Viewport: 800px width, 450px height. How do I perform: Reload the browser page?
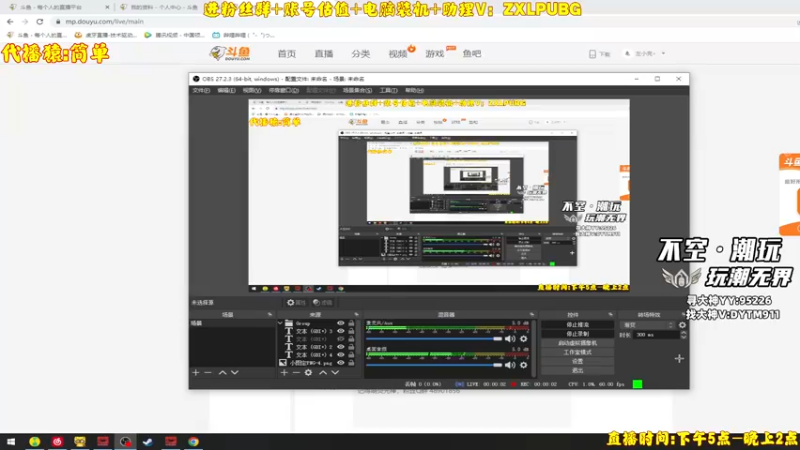[x=40, y=21]
